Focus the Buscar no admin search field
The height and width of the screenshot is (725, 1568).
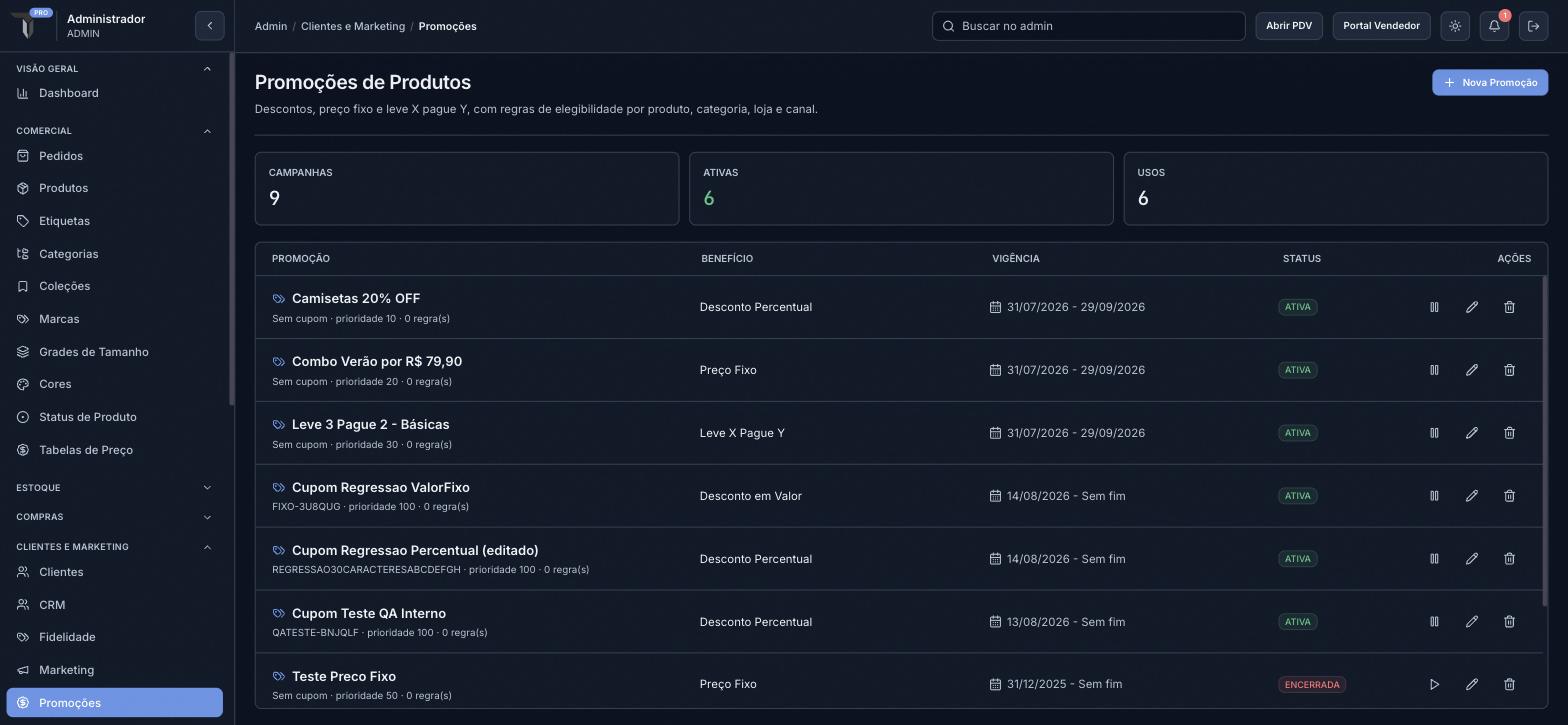coord(1089,26)
